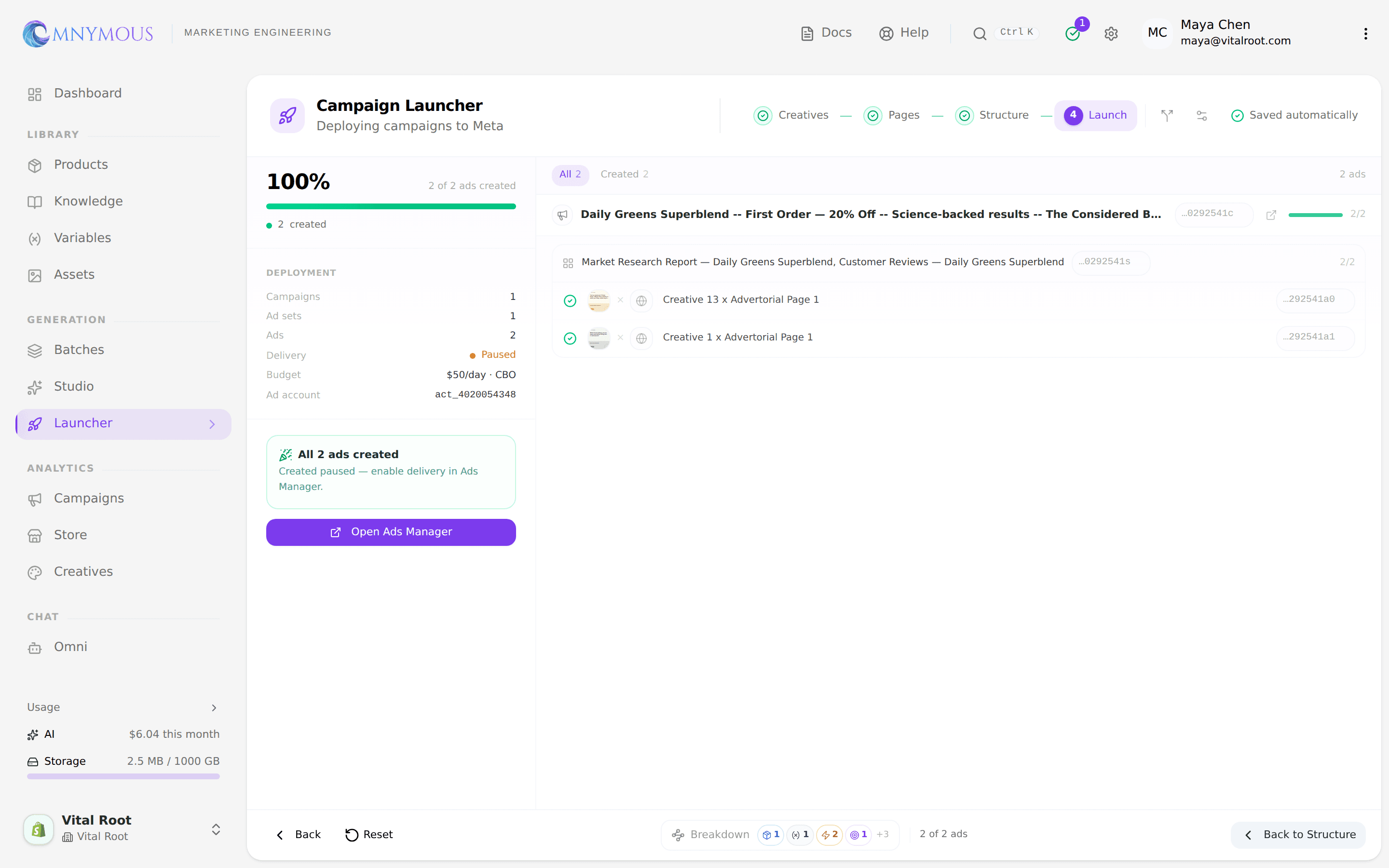Click the AI usage sparkle icon
This screenshot has height=868, width=1389.
(x=33, y=735)
